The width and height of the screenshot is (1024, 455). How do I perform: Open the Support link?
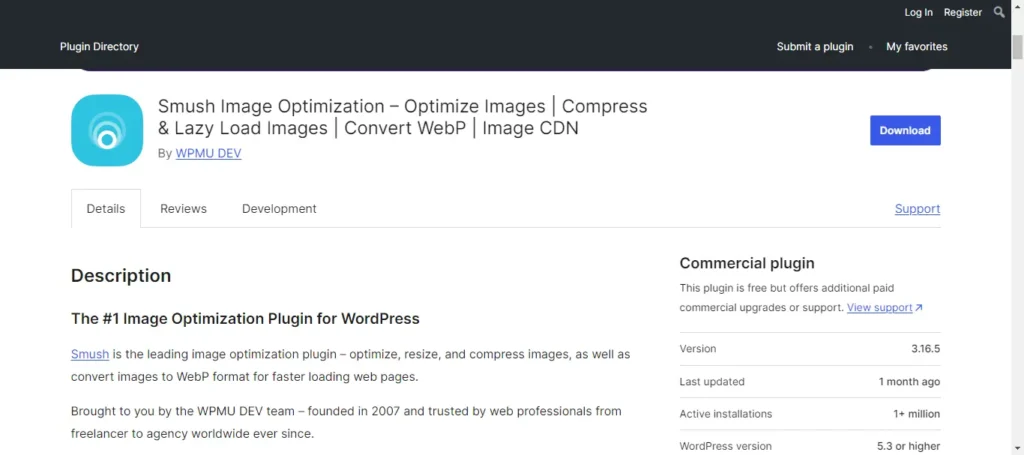click(x=918, y=209)
